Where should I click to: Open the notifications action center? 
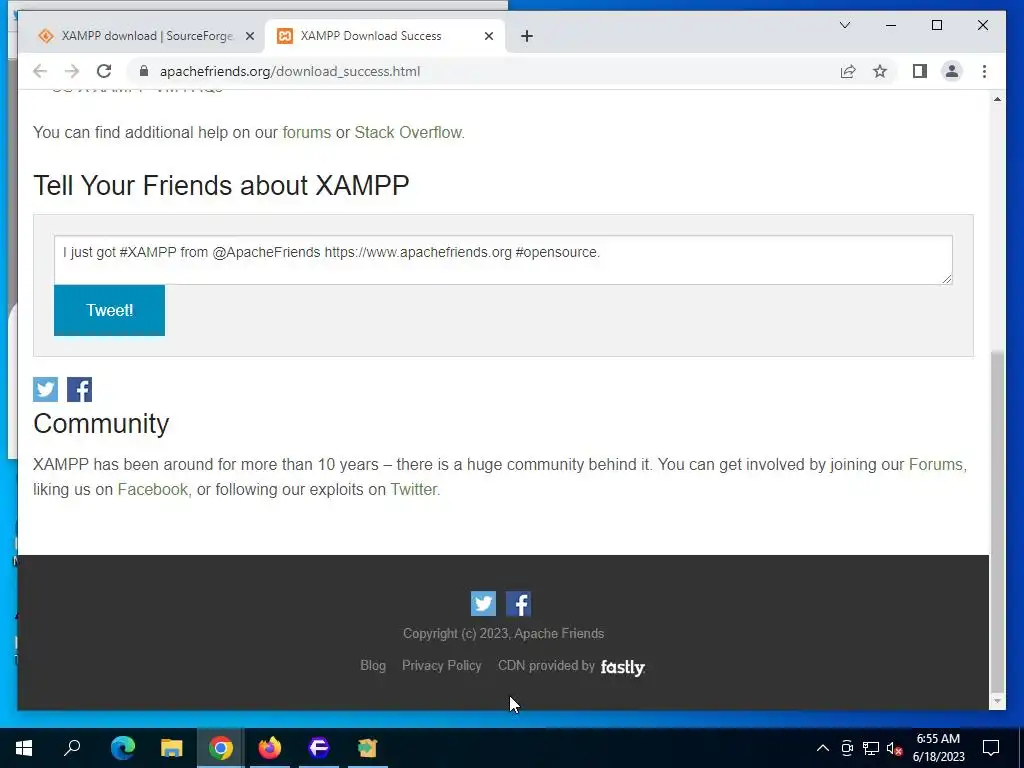(991, 748)
